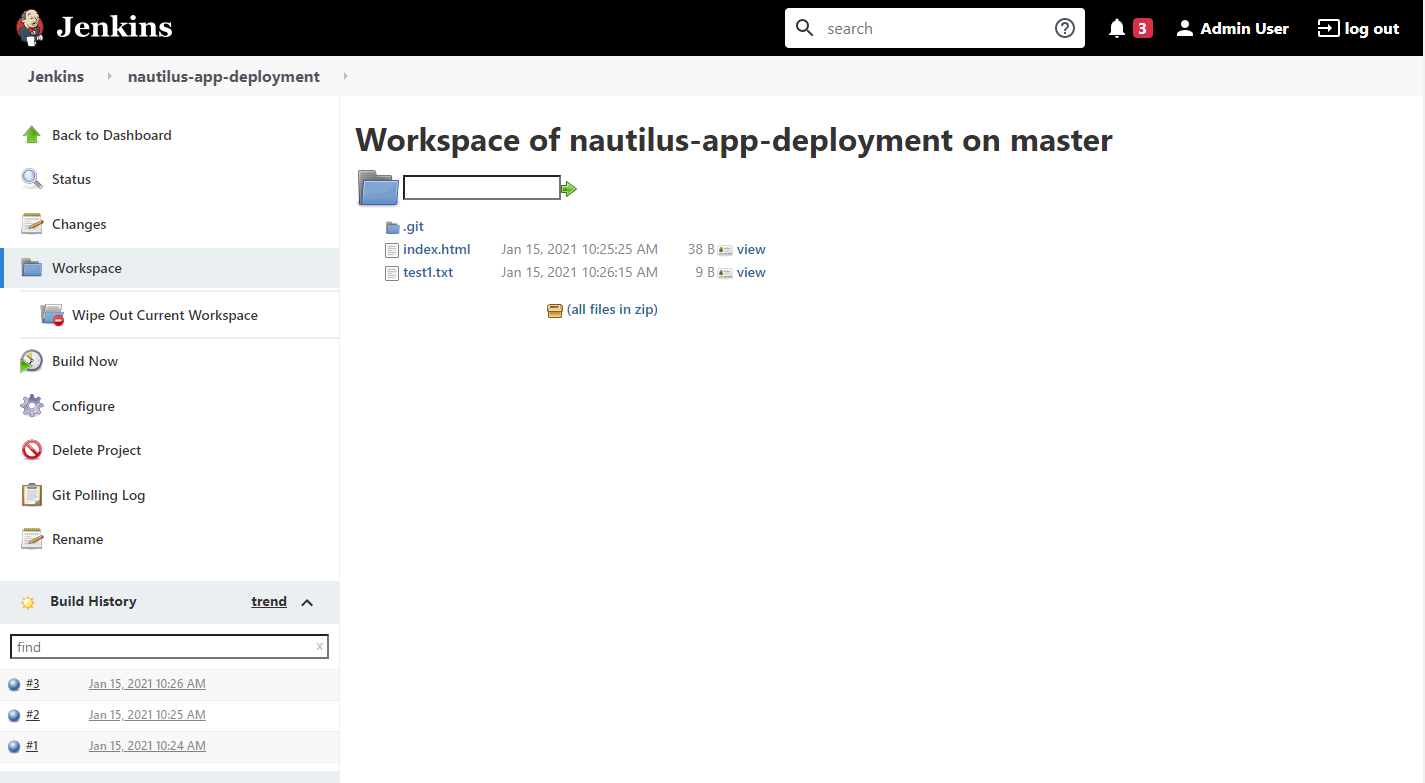Viewport: 1425px width, 783px height.
Task: Click the search help question mark icon
Action: pos(1065,28)
